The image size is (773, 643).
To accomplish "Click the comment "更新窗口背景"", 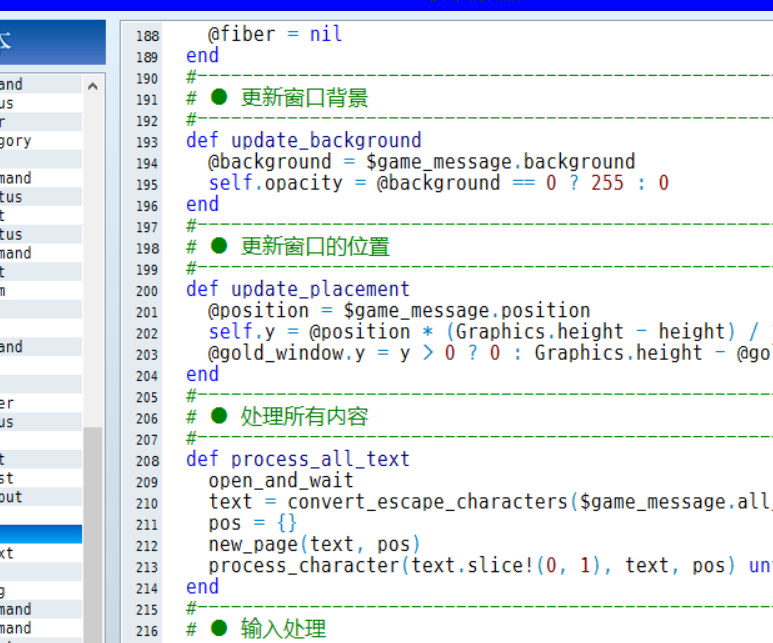I will tap(304, 98).
